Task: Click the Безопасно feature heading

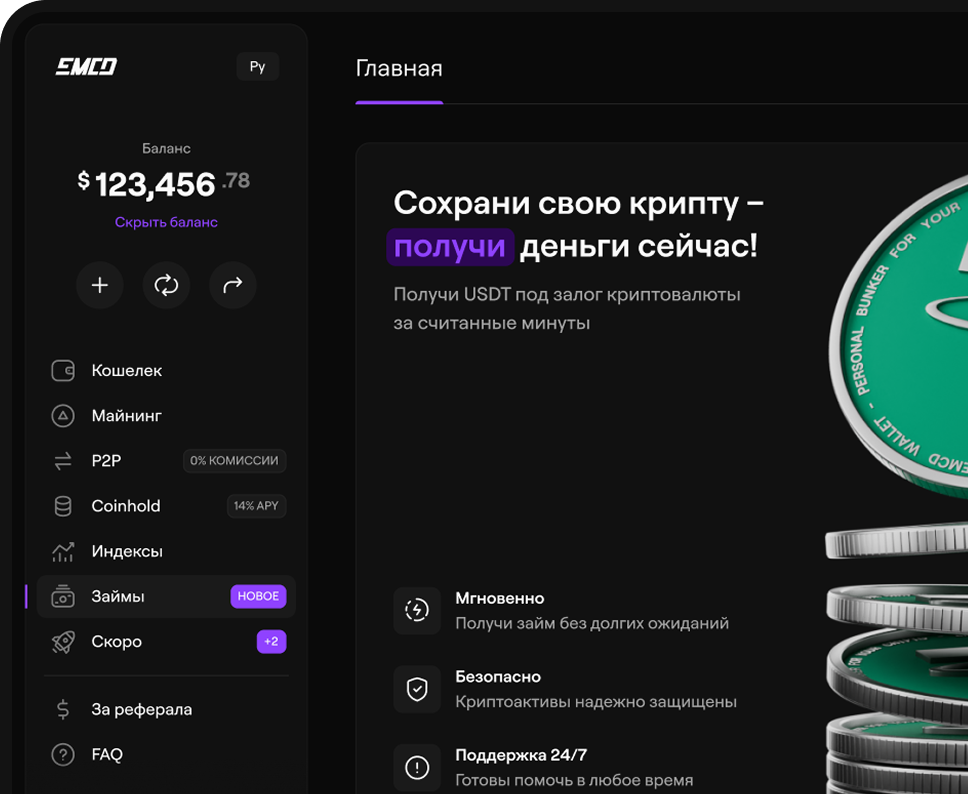Action: click(x=498, y=677)
